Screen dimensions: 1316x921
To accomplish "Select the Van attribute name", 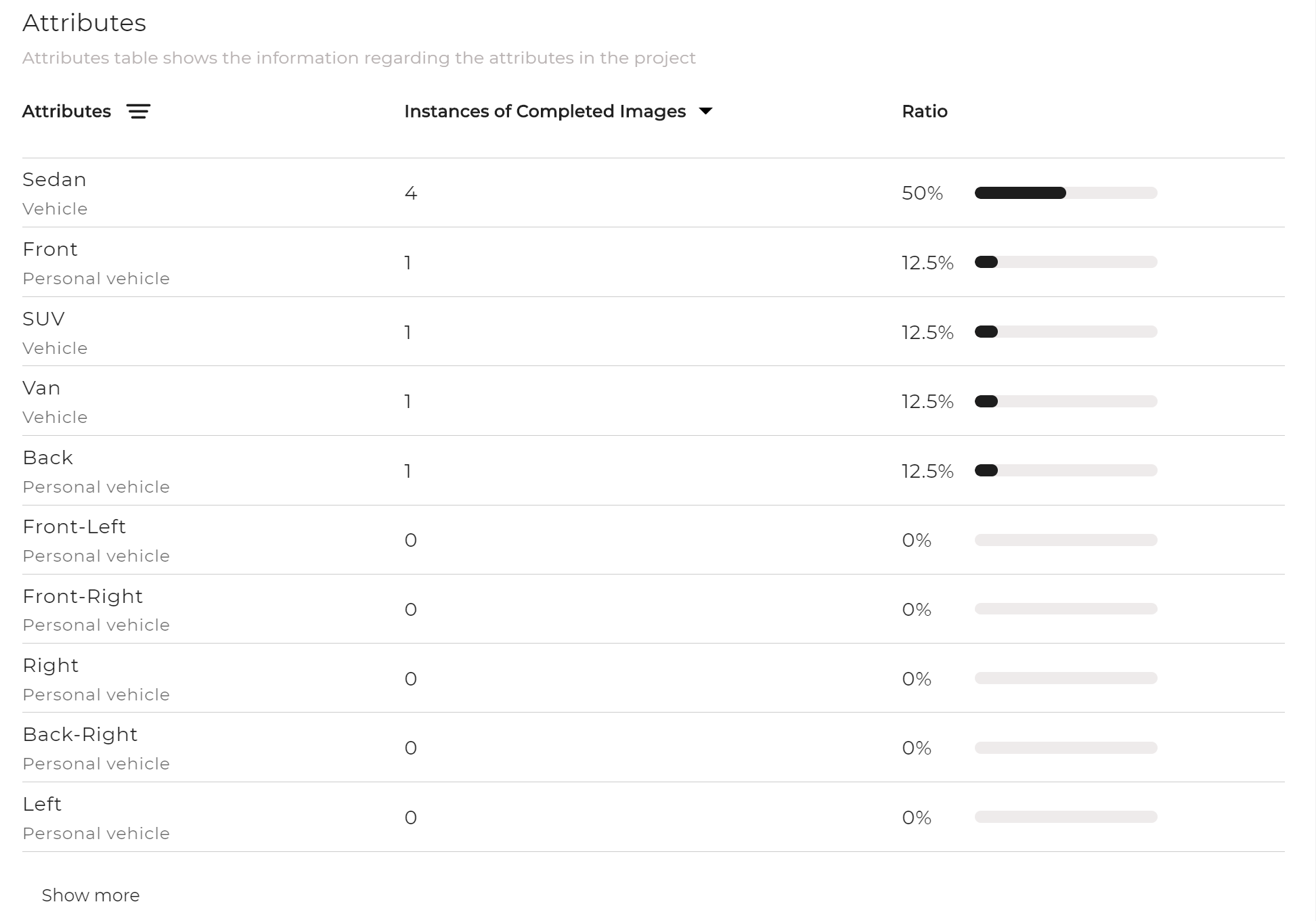I will click(41, 388).
